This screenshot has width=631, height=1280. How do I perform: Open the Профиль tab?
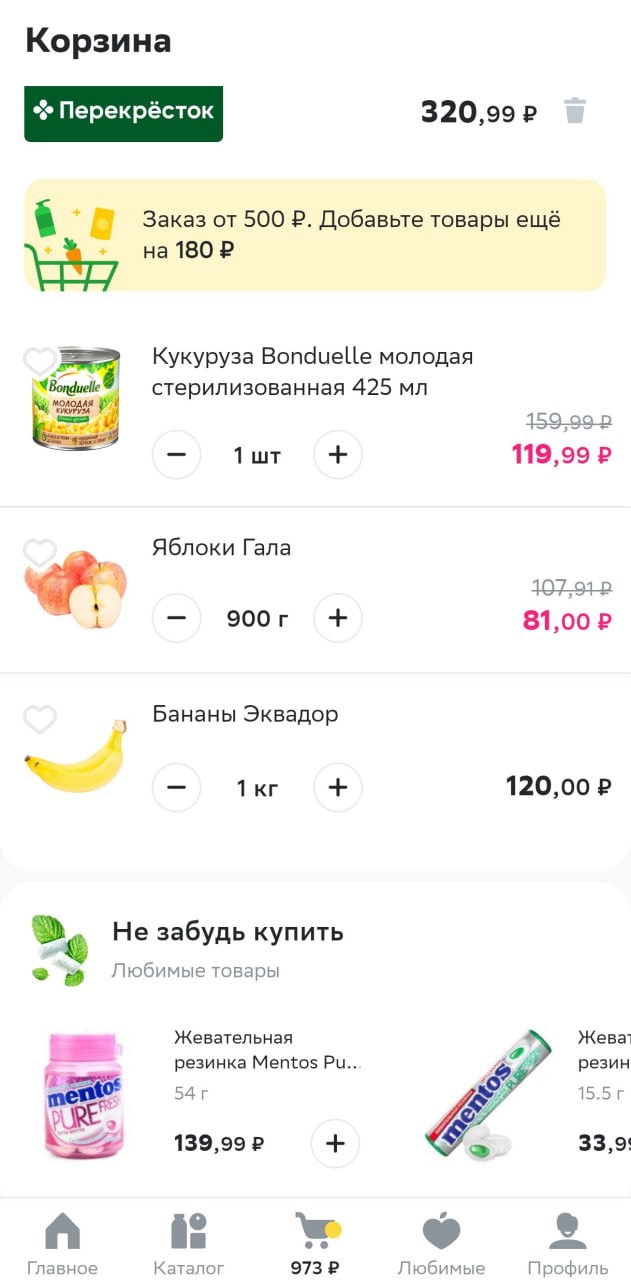coord(567,1243)
